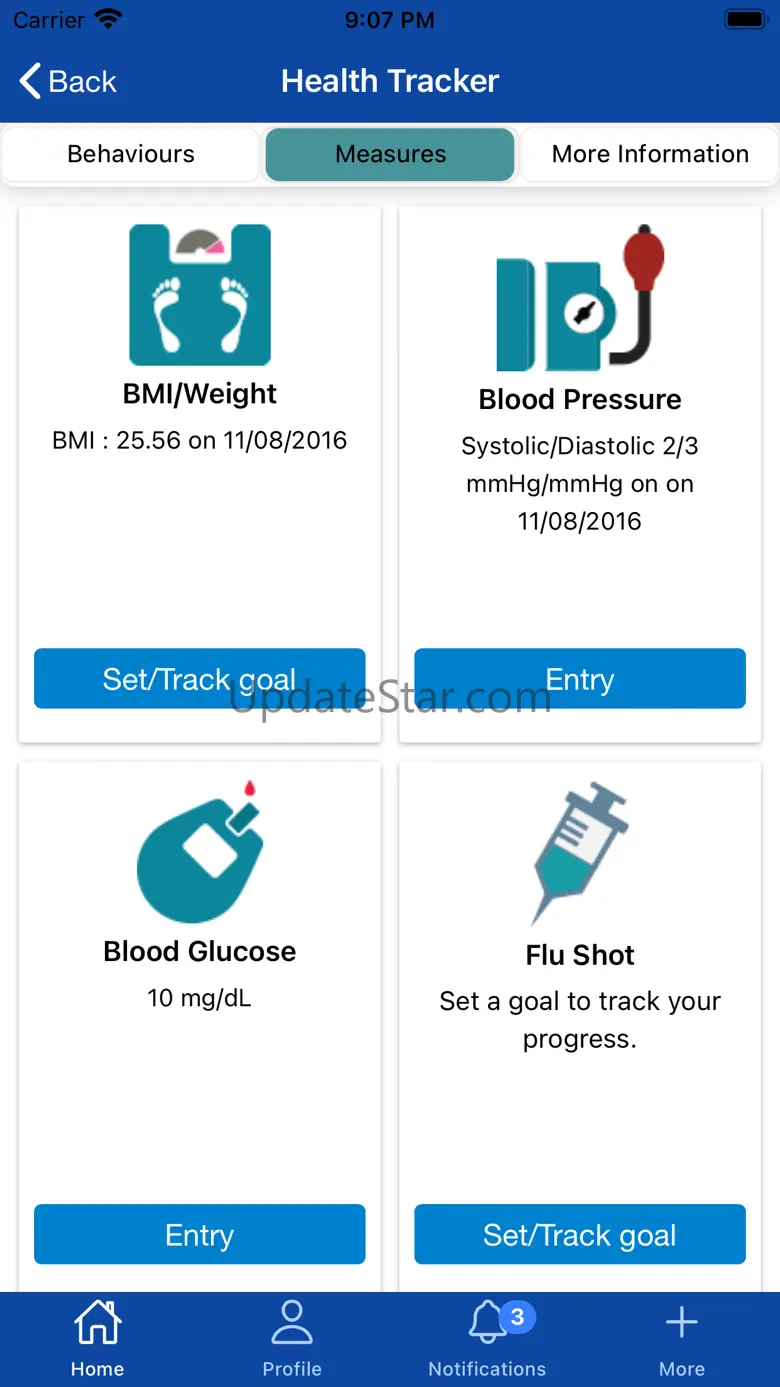Switch to the Behaviours tab
Image resolution: width=780 pixels, height=1387 pixels.
tap(131, 154)
